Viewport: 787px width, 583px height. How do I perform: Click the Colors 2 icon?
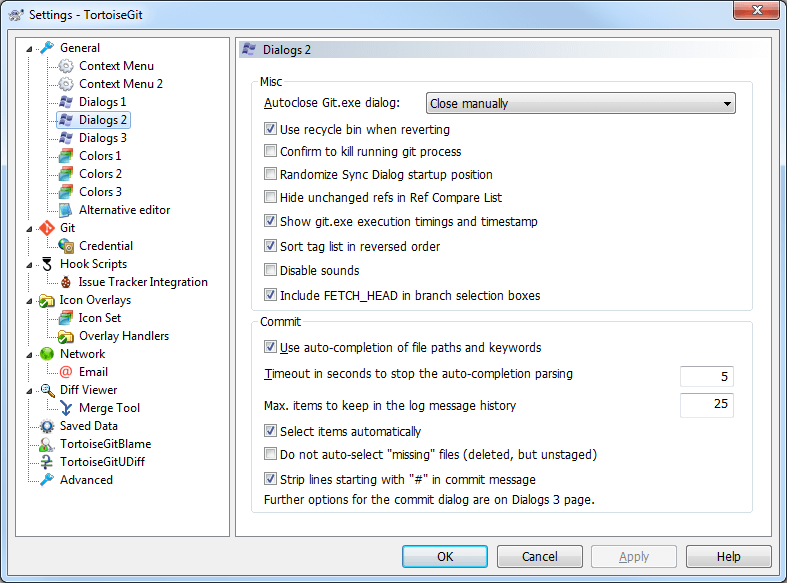66,174
